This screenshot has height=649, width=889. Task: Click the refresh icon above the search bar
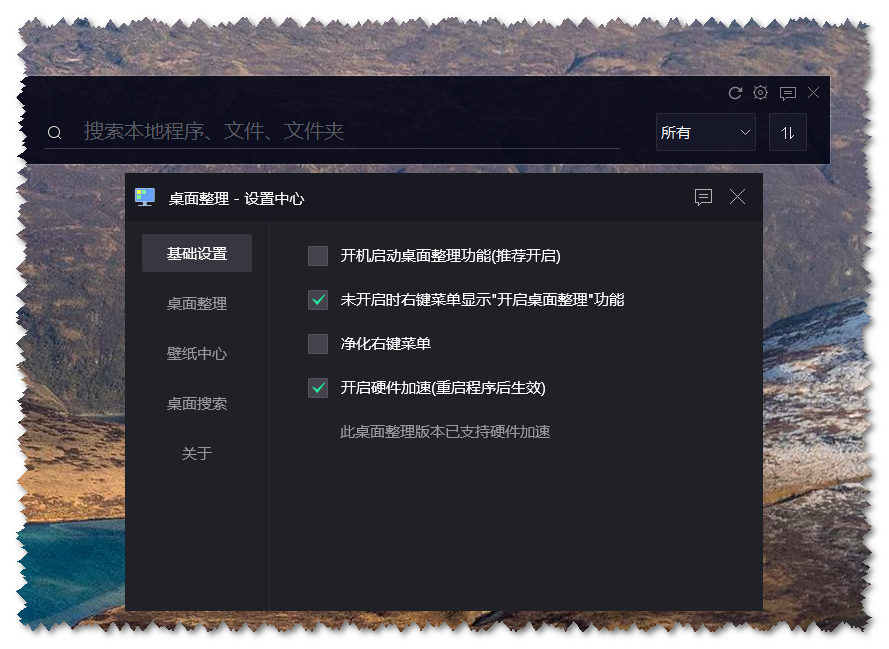tap(735, 93)
